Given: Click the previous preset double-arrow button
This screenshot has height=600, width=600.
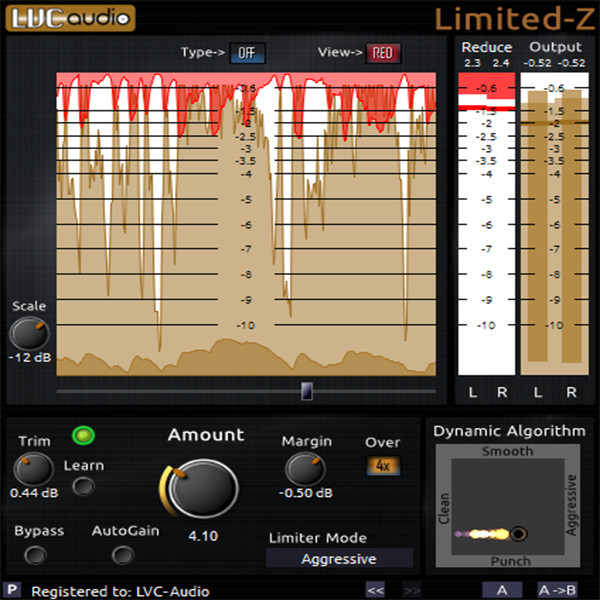Looking at the screenshot, I should (x=375, y=590).
